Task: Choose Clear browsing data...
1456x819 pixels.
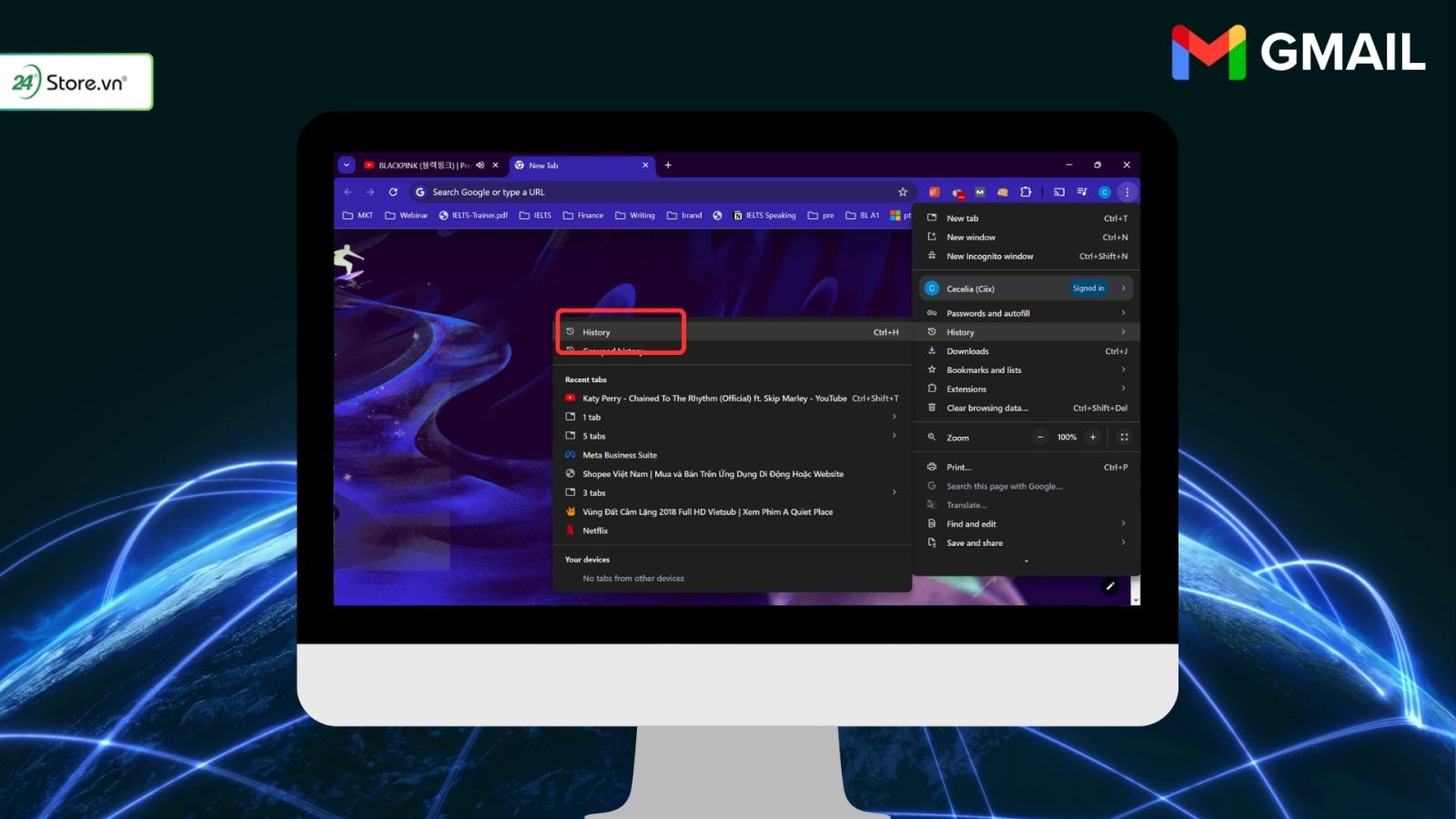Action: click(x=1026, y=409)
